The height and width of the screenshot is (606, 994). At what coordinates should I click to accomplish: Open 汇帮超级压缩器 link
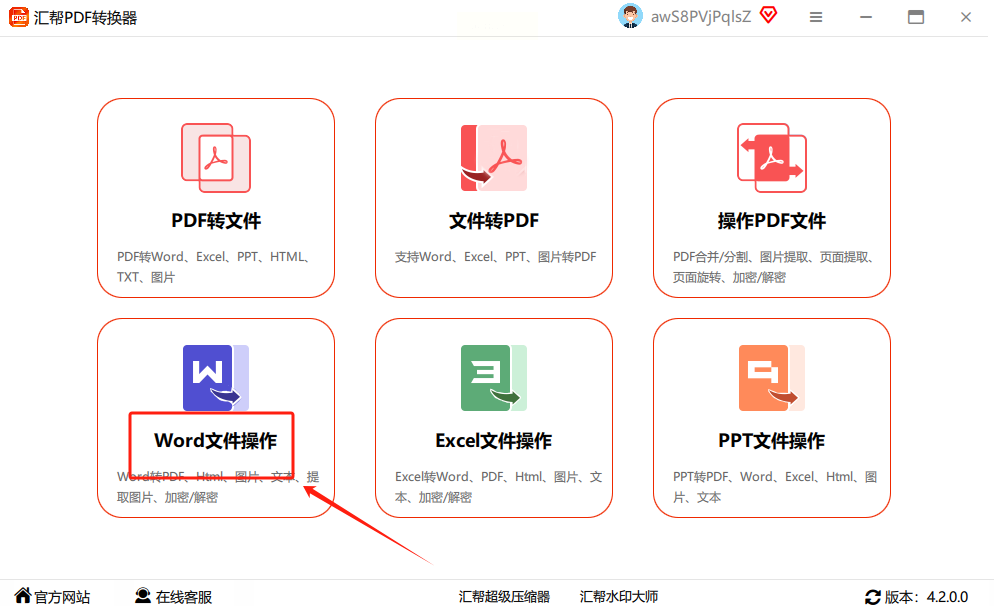tap(504, 596)
